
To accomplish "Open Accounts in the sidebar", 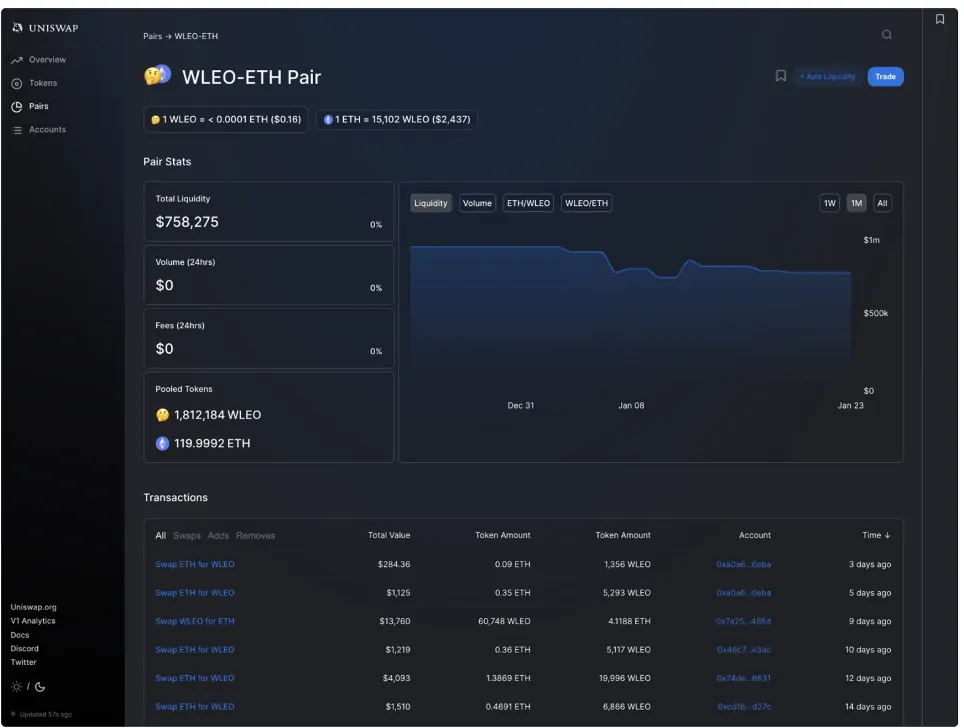I will click(x=47, y=130).
